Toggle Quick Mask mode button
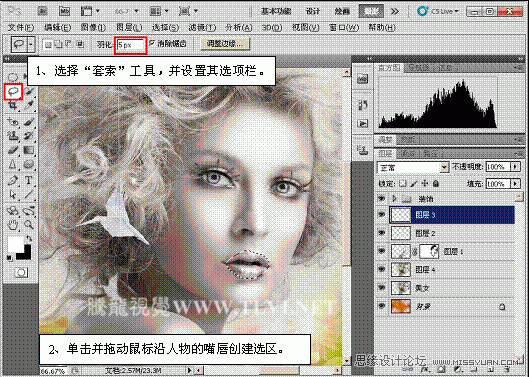Screen dimensions: 529x377 21,272
